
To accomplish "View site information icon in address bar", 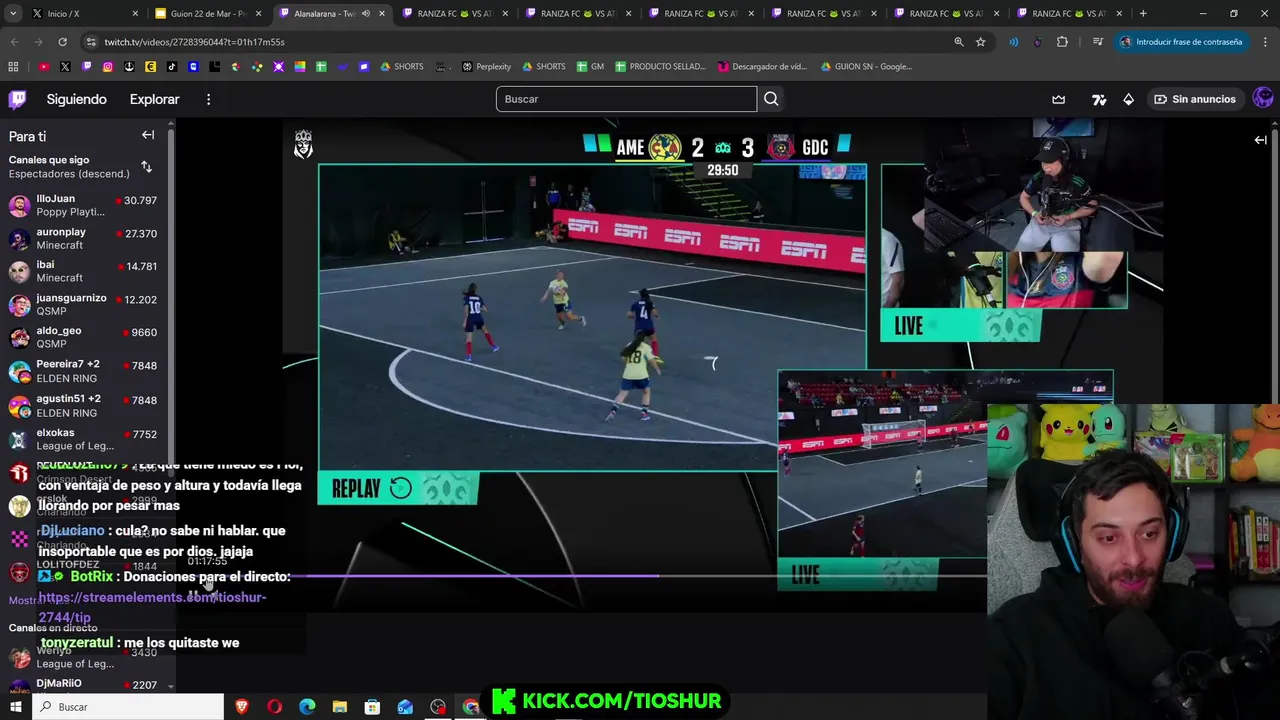I will coord(91,42).
